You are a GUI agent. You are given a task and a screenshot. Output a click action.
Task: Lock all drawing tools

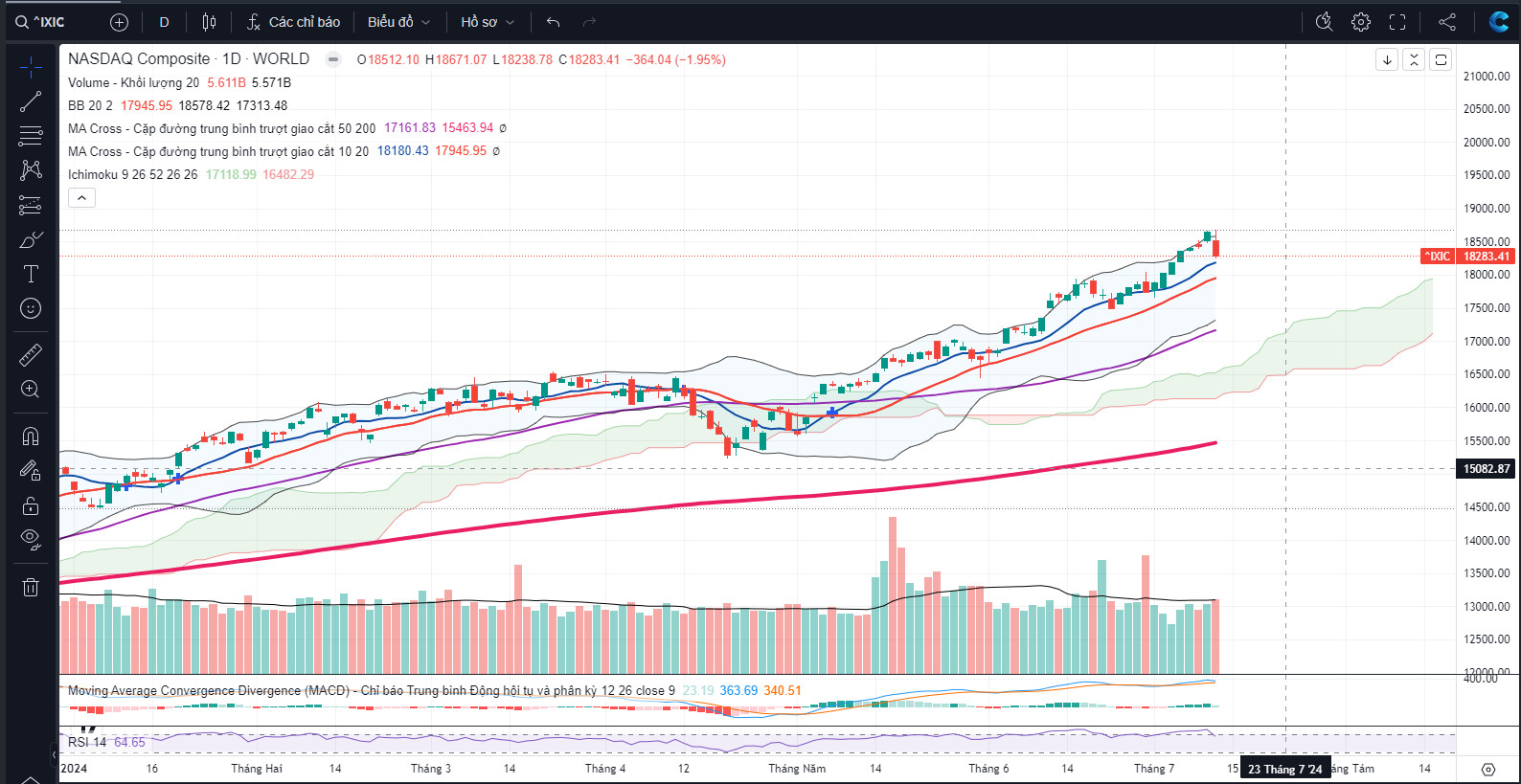31,505
